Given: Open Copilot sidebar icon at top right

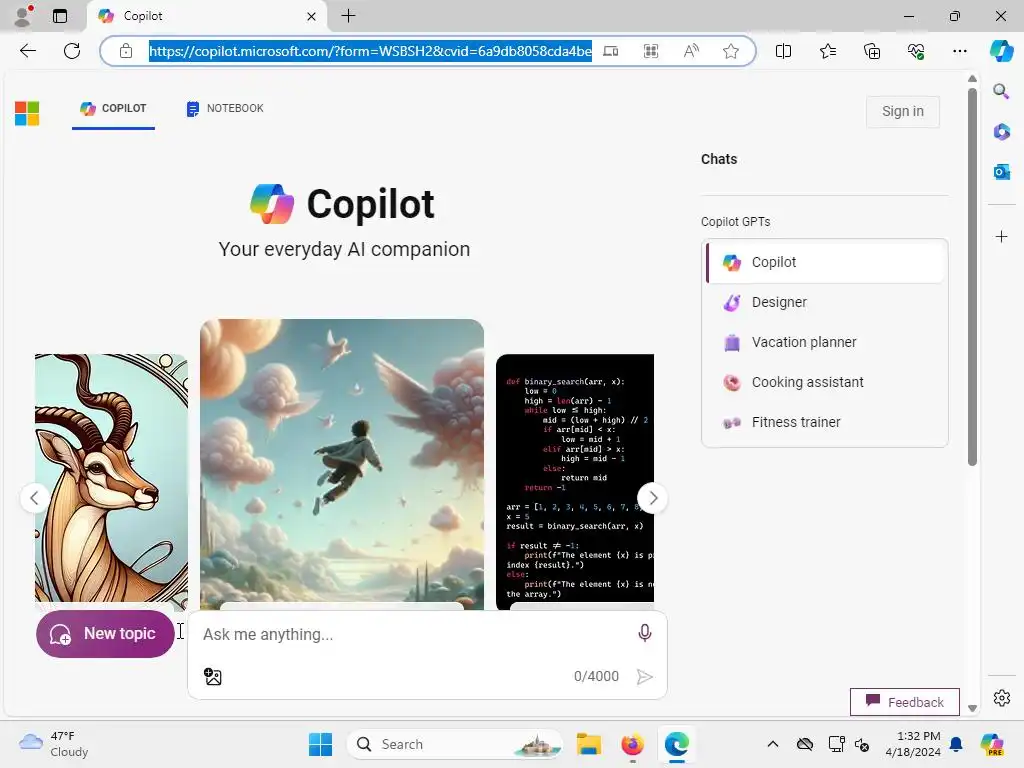Looking at the screenshot, I should (1001, 51).
